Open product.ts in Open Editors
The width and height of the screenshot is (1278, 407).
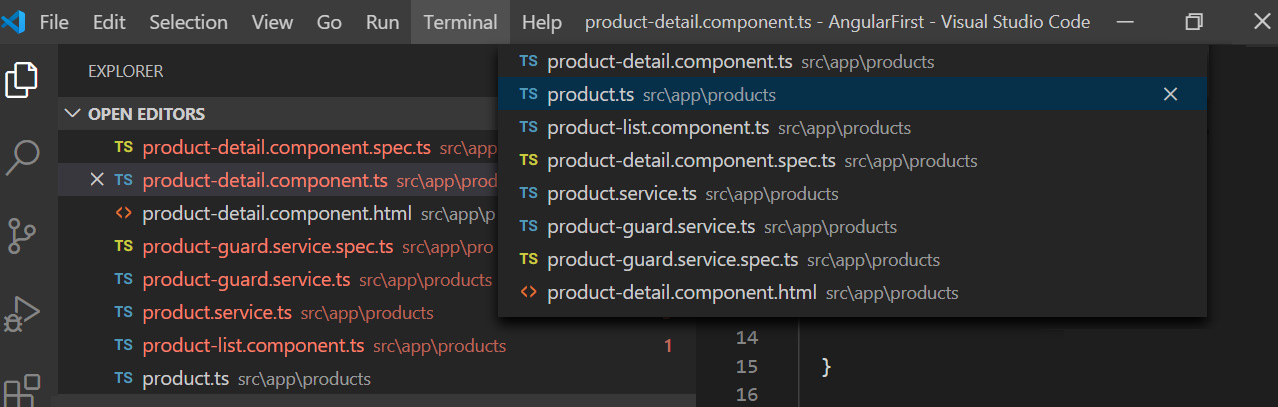[377, 379]
